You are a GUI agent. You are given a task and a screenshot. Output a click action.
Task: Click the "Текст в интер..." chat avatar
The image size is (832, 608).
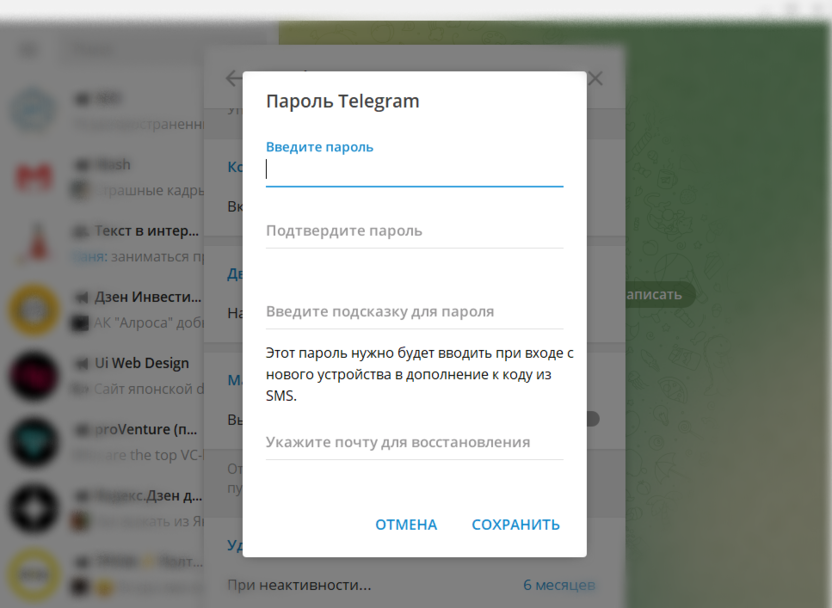pyautogui.click(x=34, y=243)
